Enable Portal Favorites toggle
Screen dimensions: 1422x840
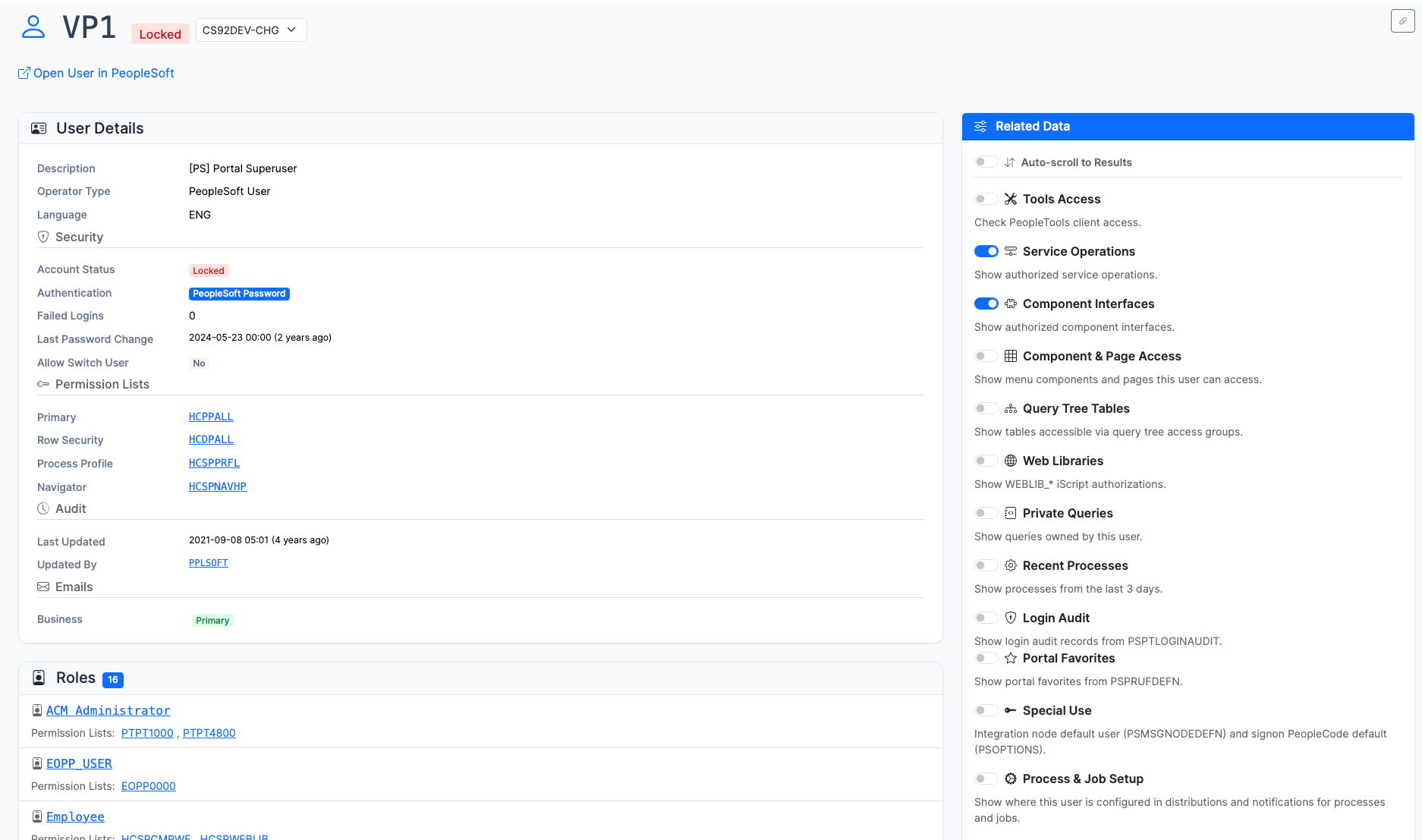[986, 658]
